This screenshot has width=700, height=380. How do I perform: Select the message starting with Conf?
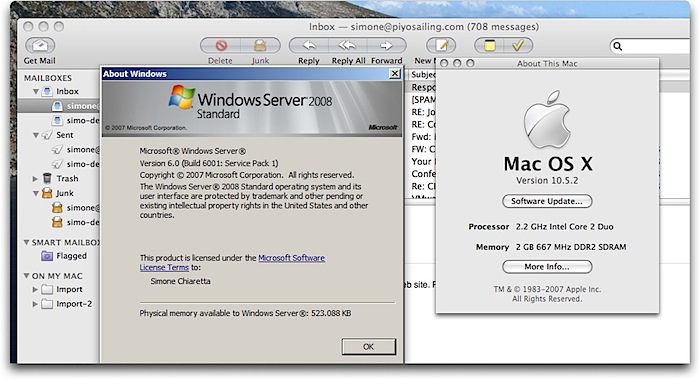click(x=422, y=174)
